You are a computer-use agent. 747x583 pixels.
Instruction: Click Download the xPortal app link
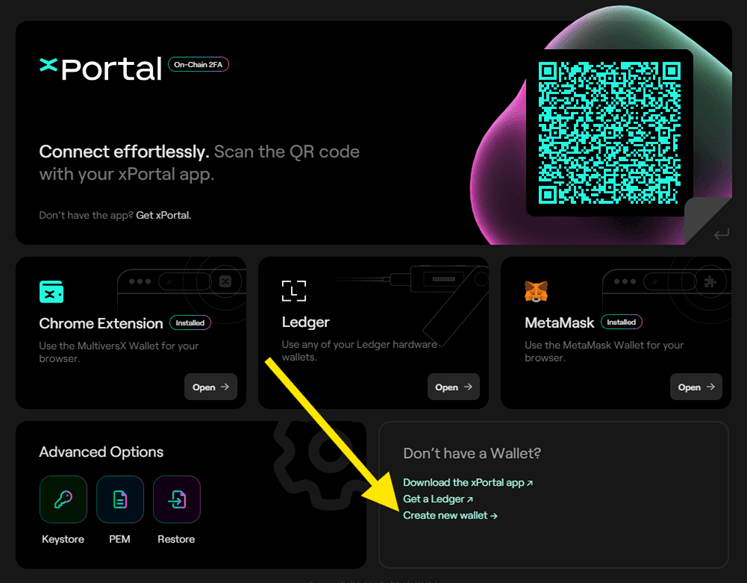(x=468, y=482)
